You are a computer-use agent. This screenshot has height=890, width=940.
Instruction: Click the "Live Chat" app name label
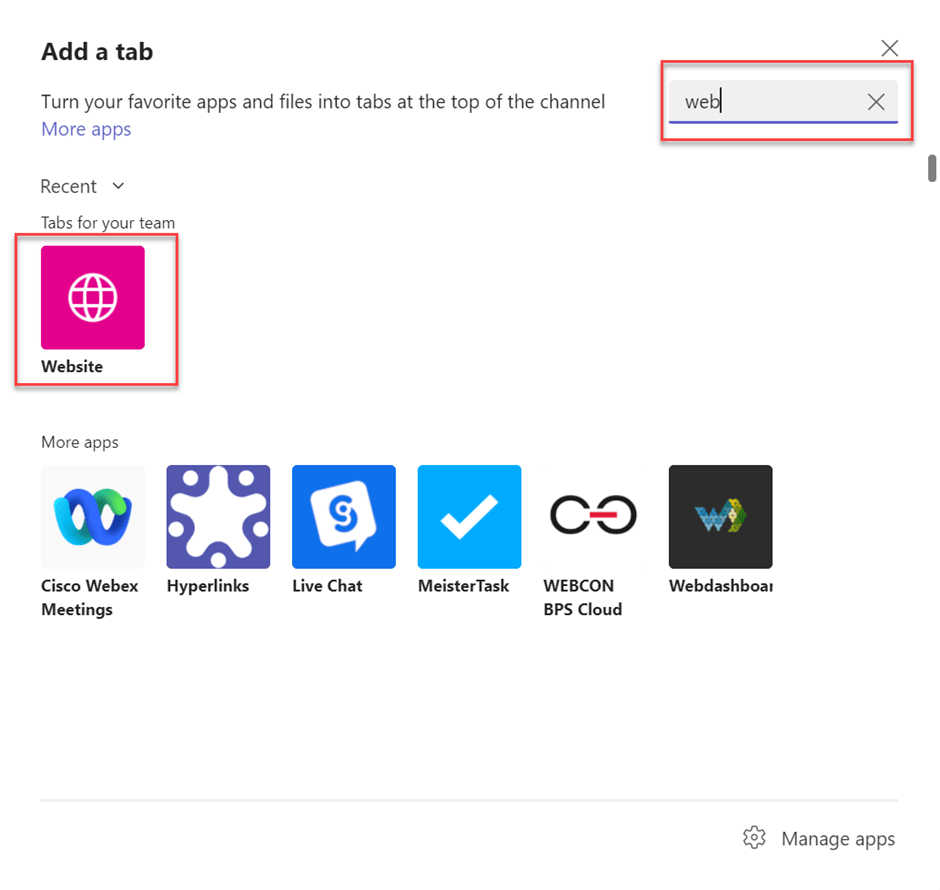point(328,586)
